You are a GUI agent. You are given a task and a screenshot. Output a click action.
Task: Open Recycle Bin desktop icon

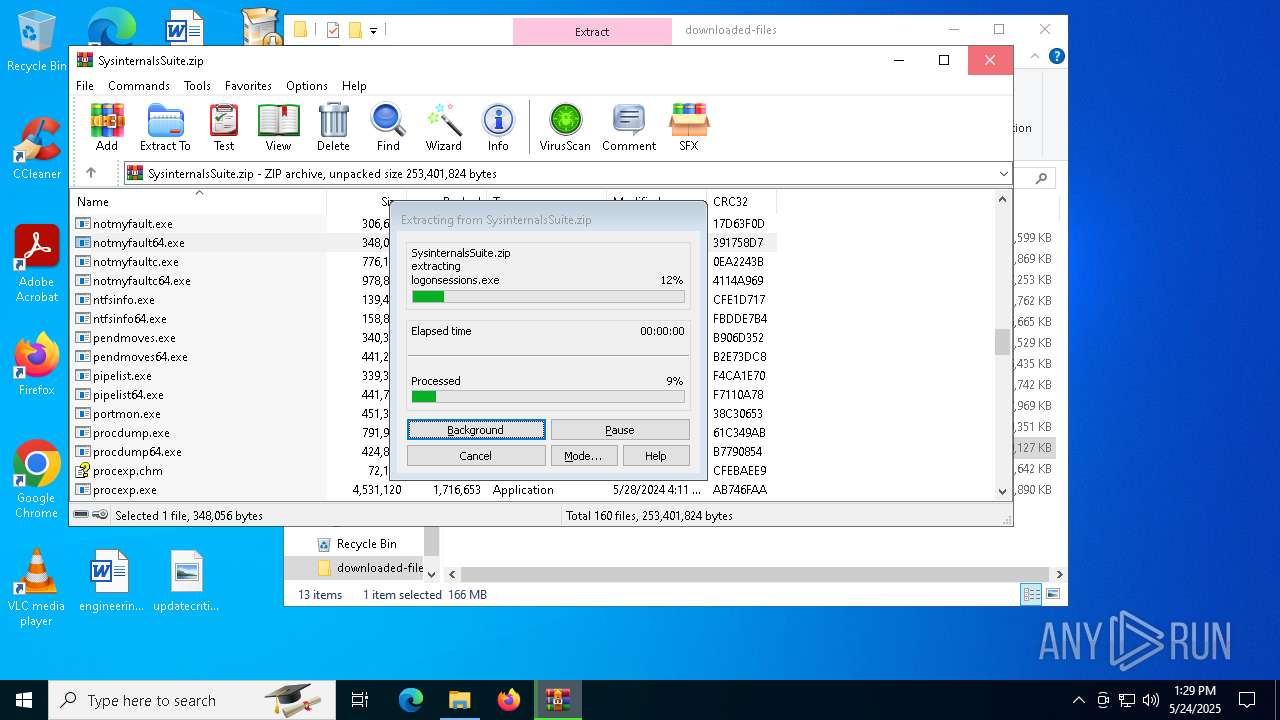point(37,41)
